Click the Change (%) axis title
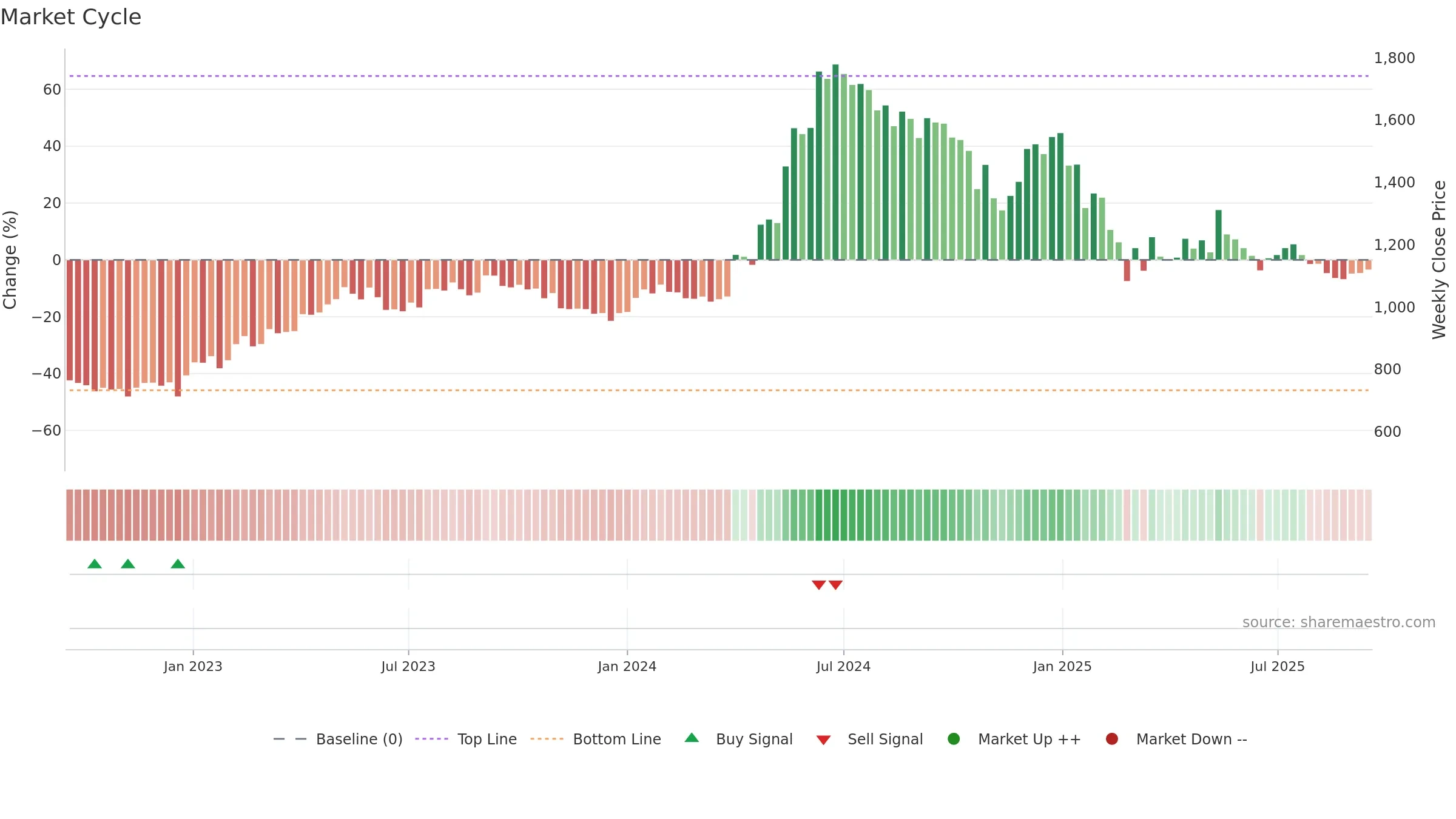Image resolution: width=1456 pixels, height=819 pixels. (10, 260)
